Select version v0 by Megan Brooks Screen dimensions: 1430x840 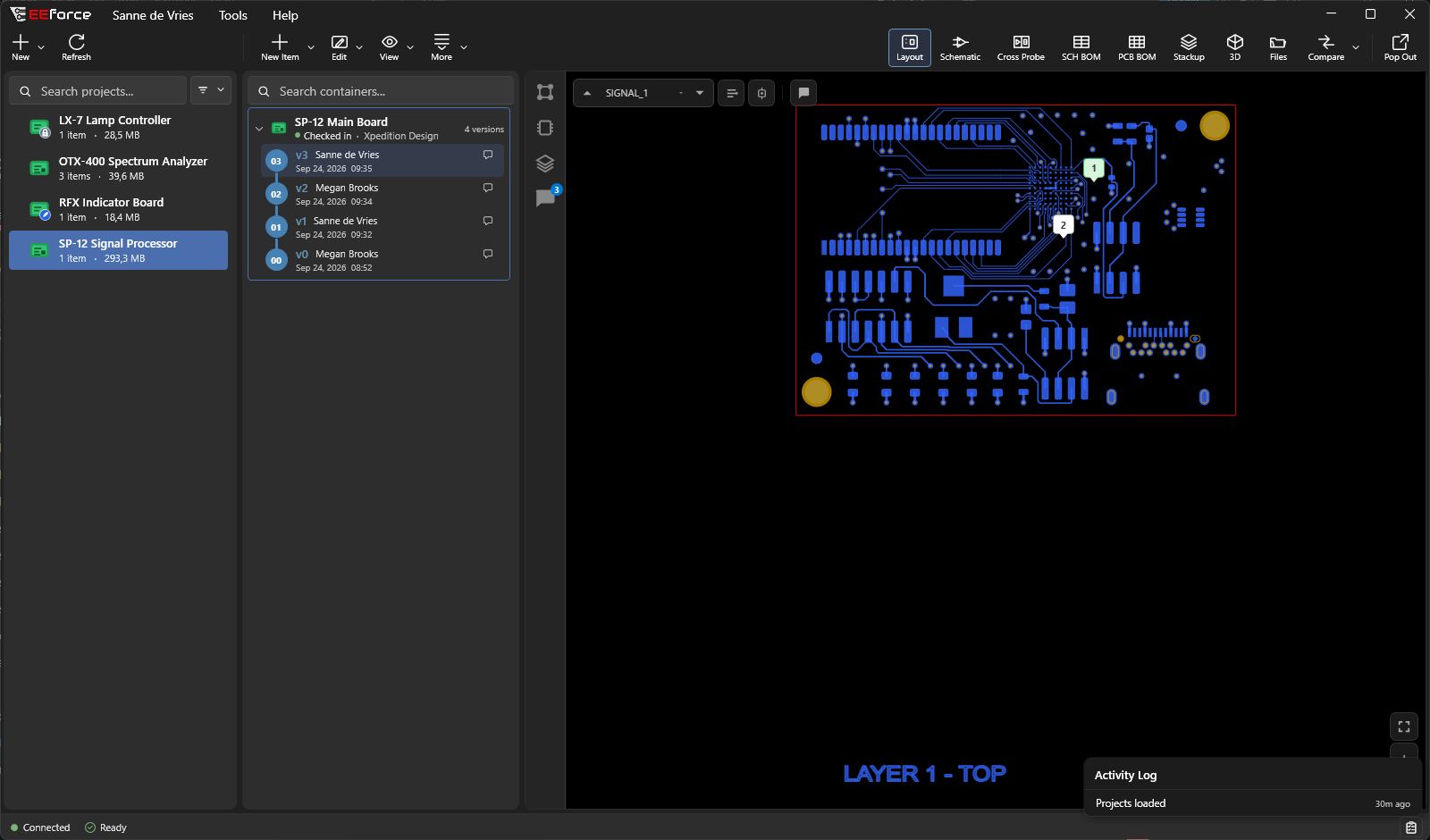point(383,260)
